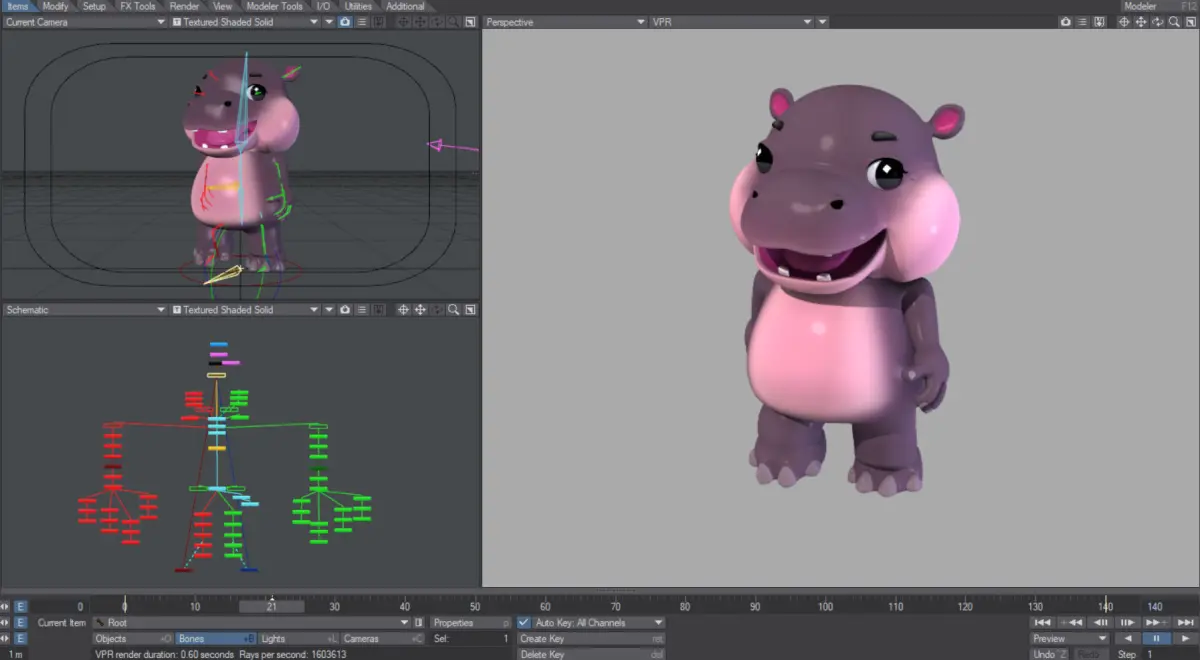The image size is (1200, 660).
Task: Open the Render tab
Action: click(x=184, y=6)
